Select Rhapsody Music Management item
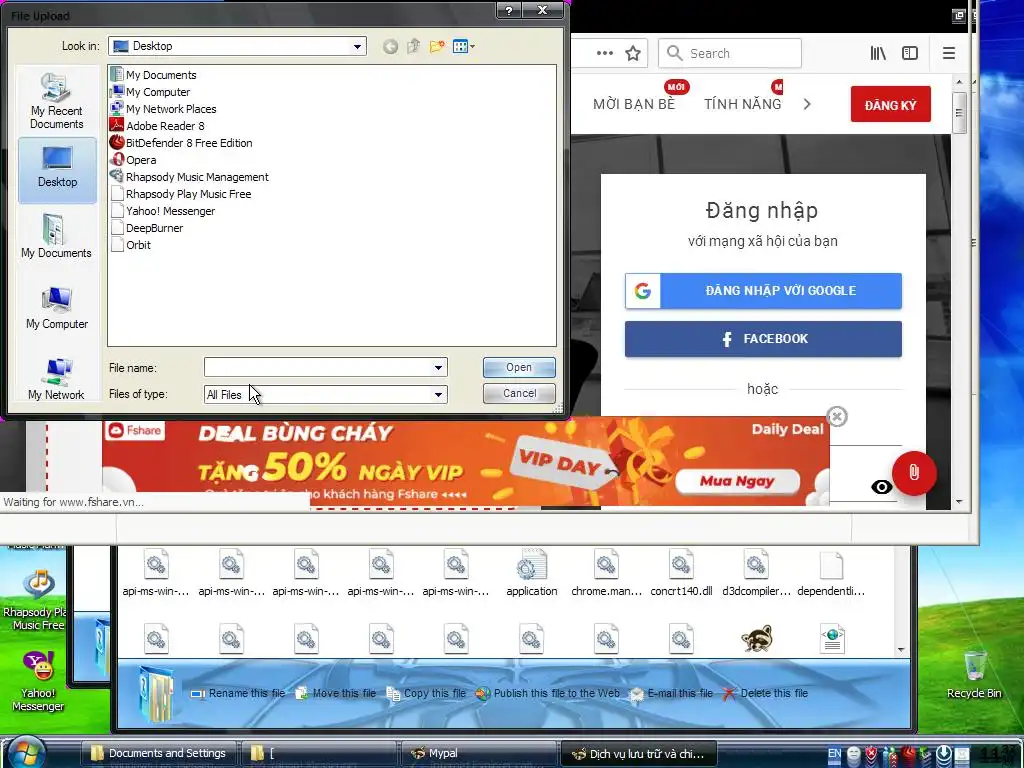 click(190, 177)
